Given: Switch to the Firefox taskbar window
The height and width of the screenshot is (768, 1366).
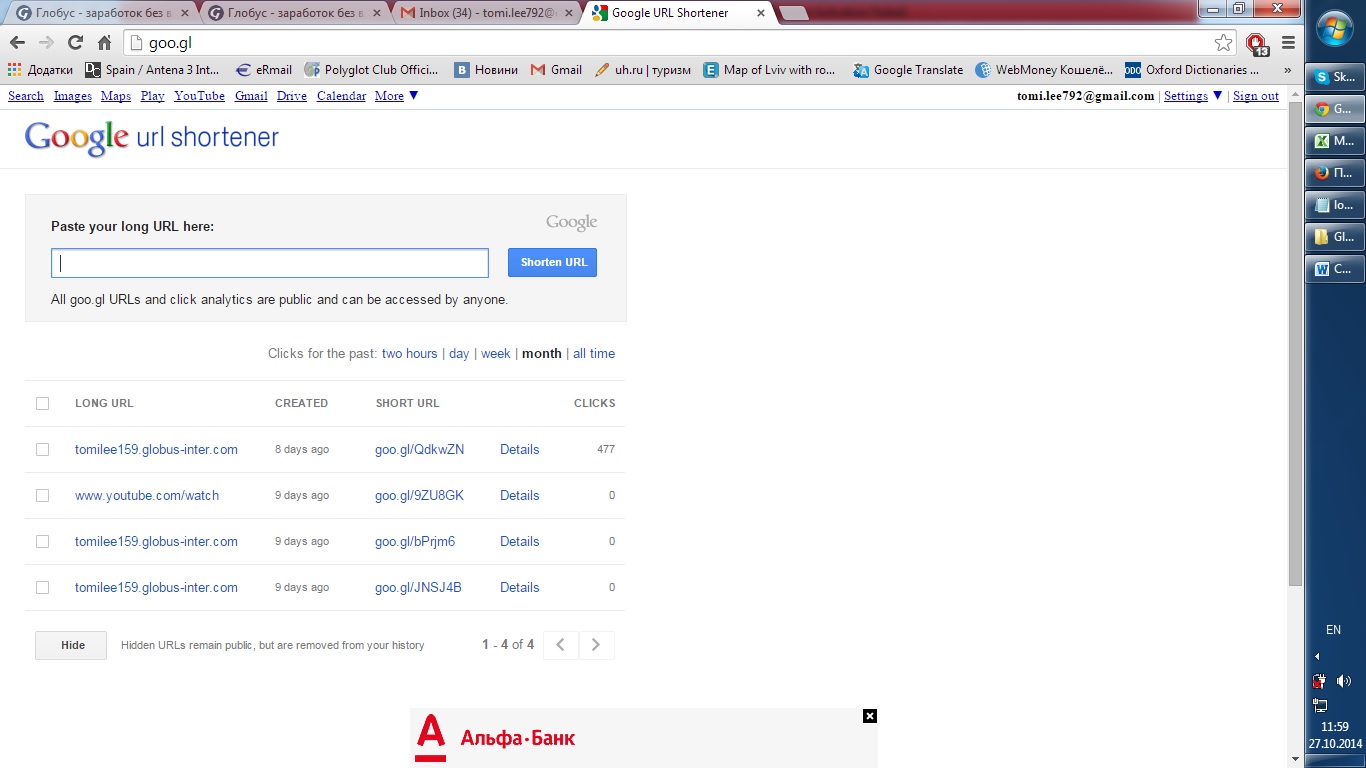Looking at the screenshot, I should pyautogui.click(x=1335, y=173).
